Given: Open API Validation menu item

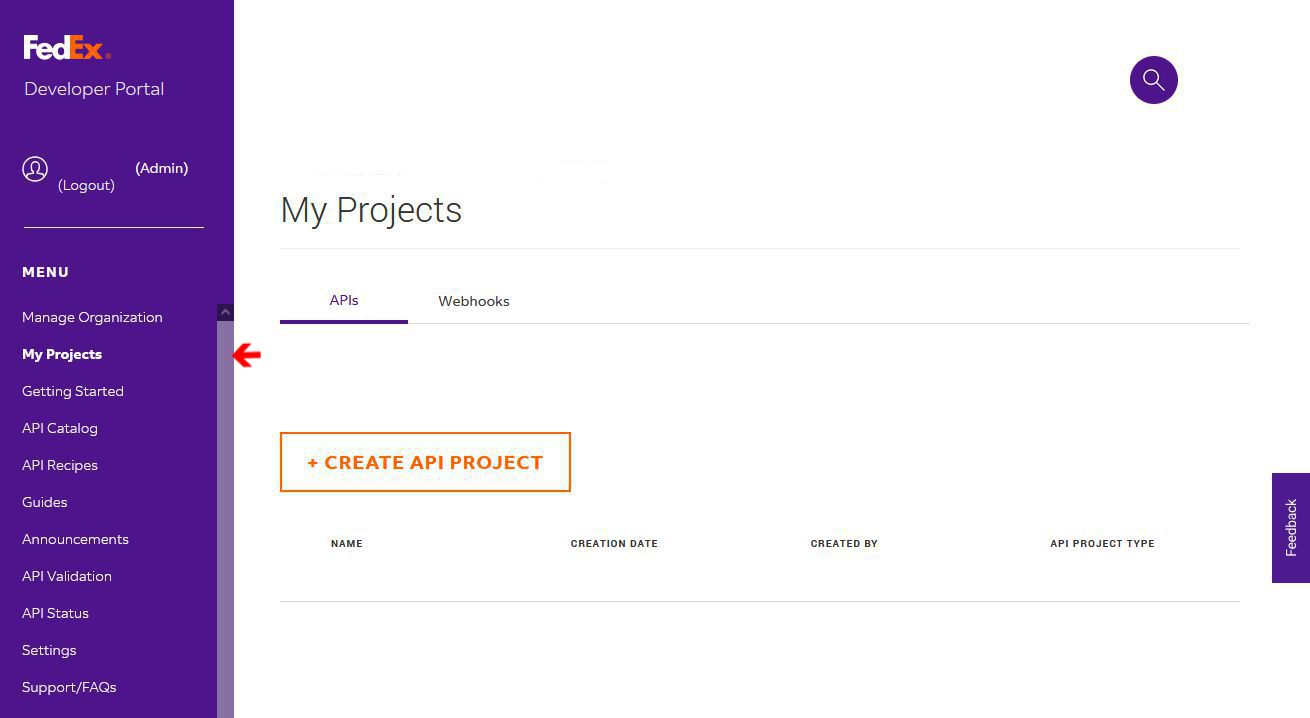Looking at the screenshot, I should tap(67, 576).
